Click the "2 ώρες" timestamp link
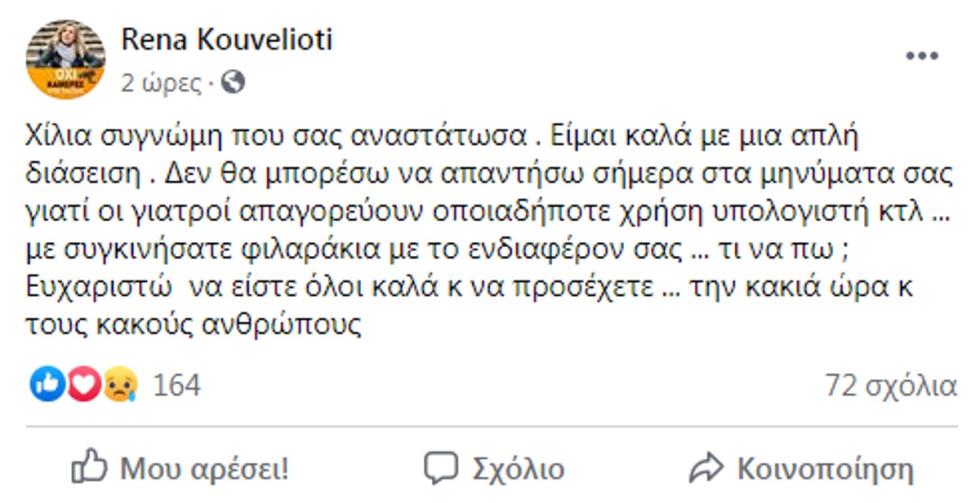980x503 pixels. coord(160,83)
